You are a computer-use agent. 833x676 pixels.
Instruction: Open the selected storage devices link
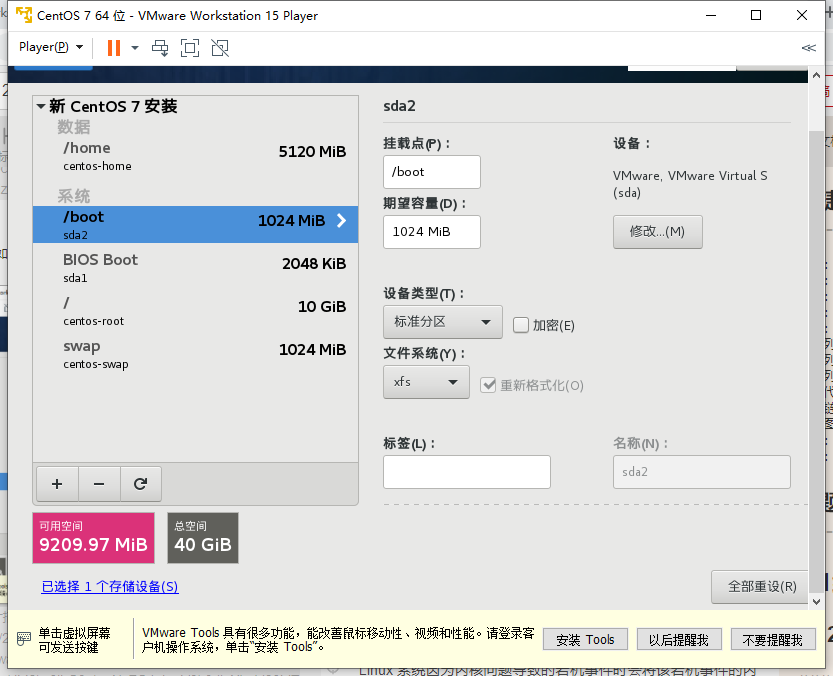tap(110, 586)
